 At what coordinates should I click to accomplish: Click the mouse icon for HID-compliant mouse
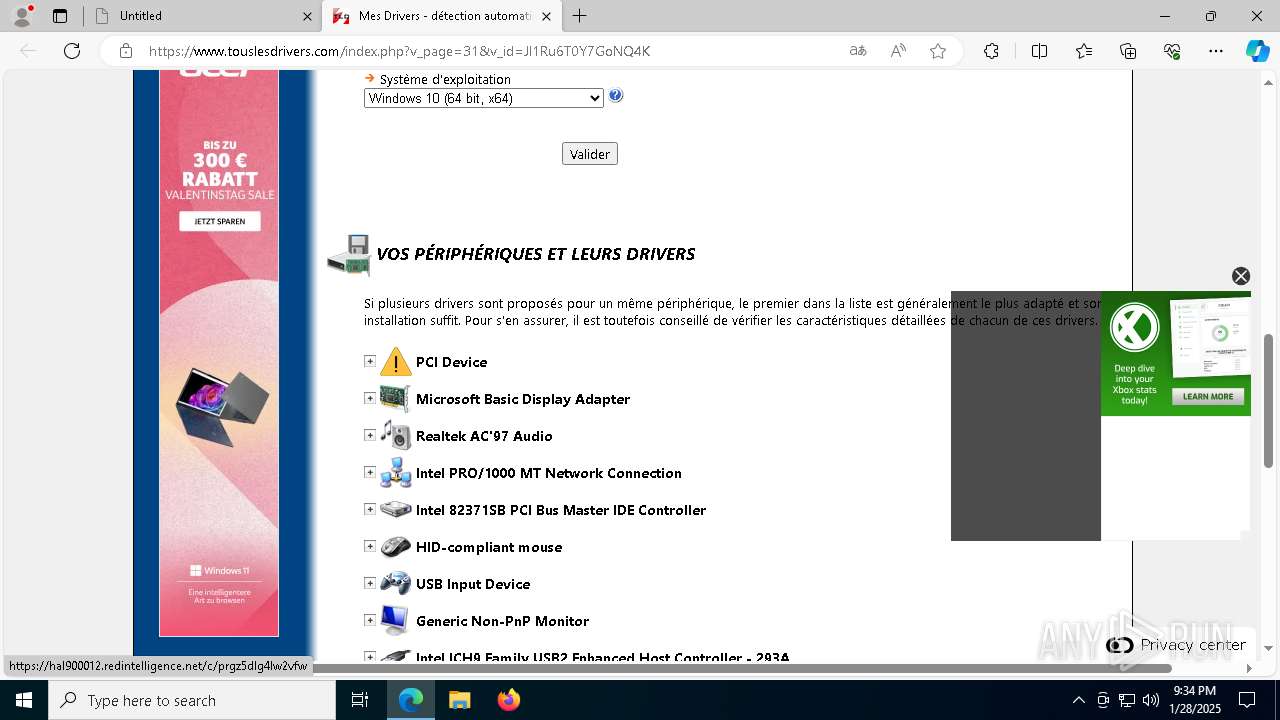396,546
